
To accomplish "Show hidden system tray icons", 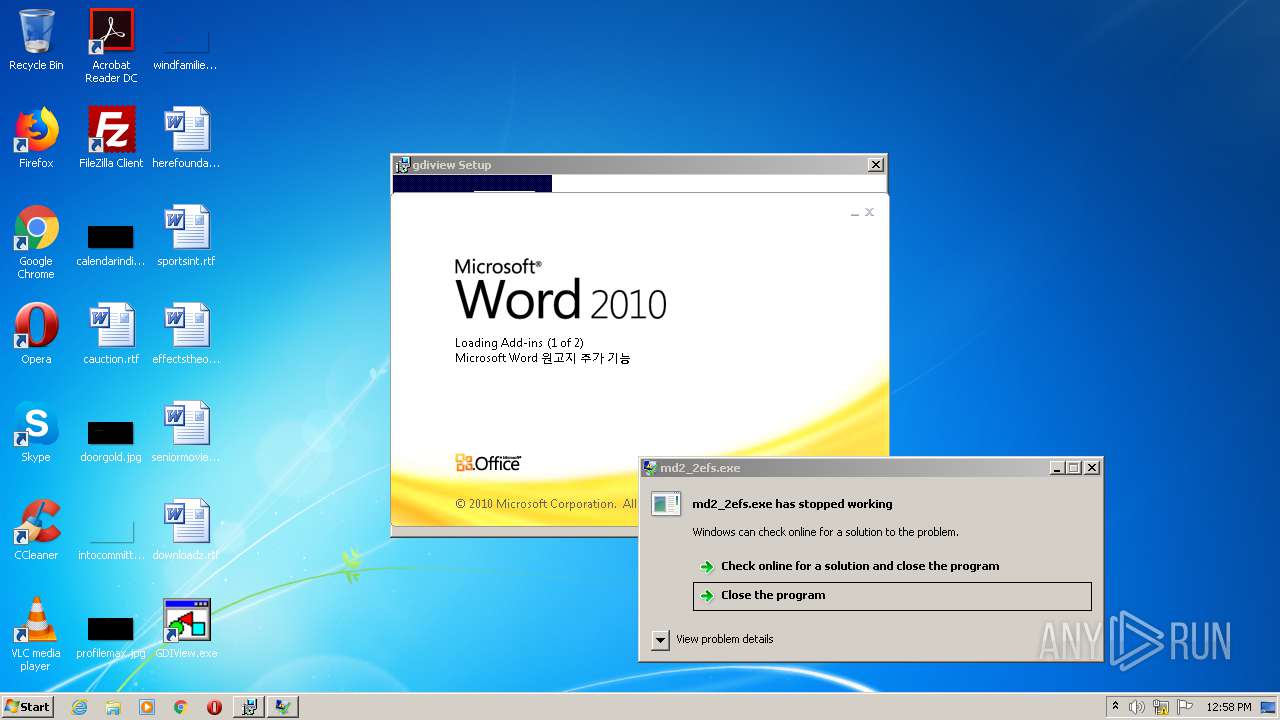I will (x=1115, y=707).
